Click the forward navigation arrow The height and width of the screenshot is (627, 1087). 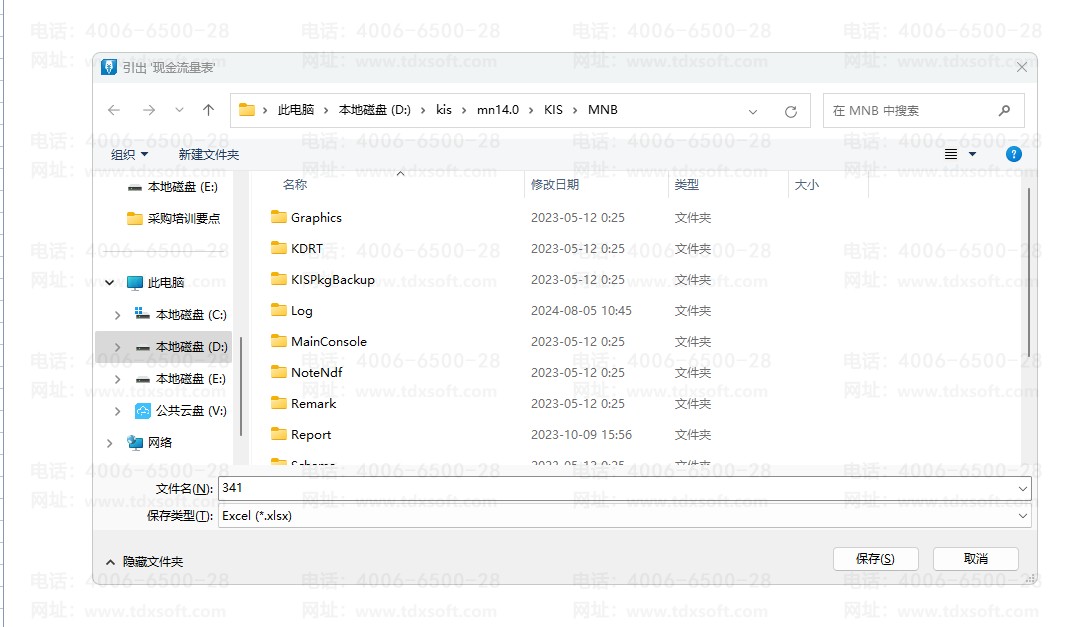pos(148,111)
